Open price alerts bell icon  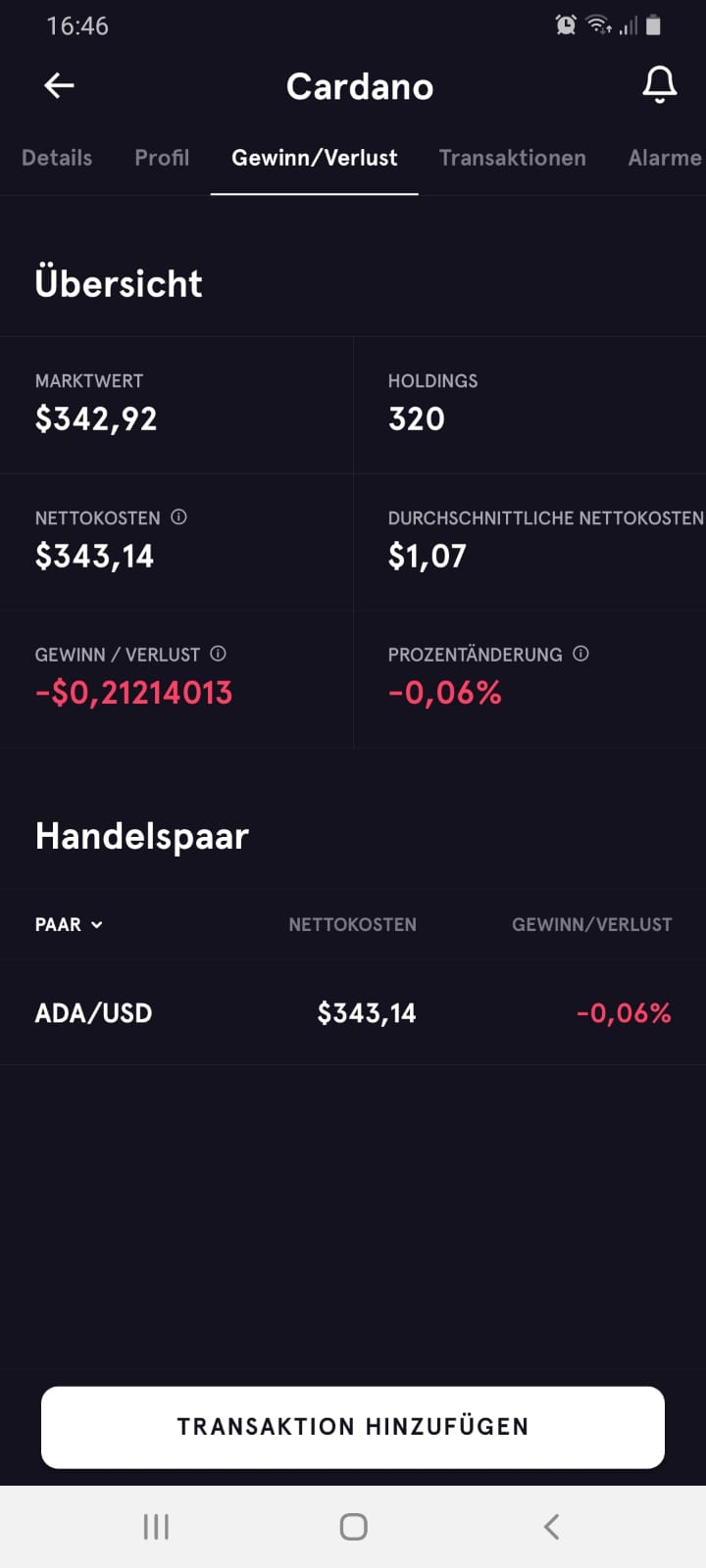click(659, 85)
